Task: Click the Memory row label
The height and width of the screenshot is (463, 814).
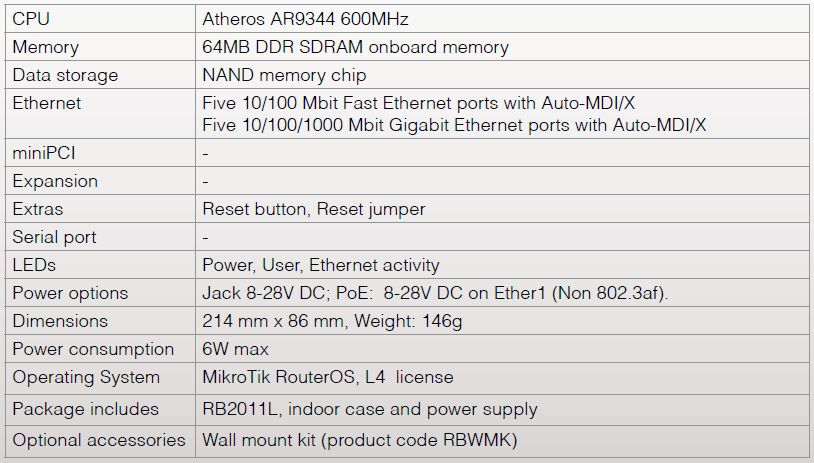Action: 46,47
